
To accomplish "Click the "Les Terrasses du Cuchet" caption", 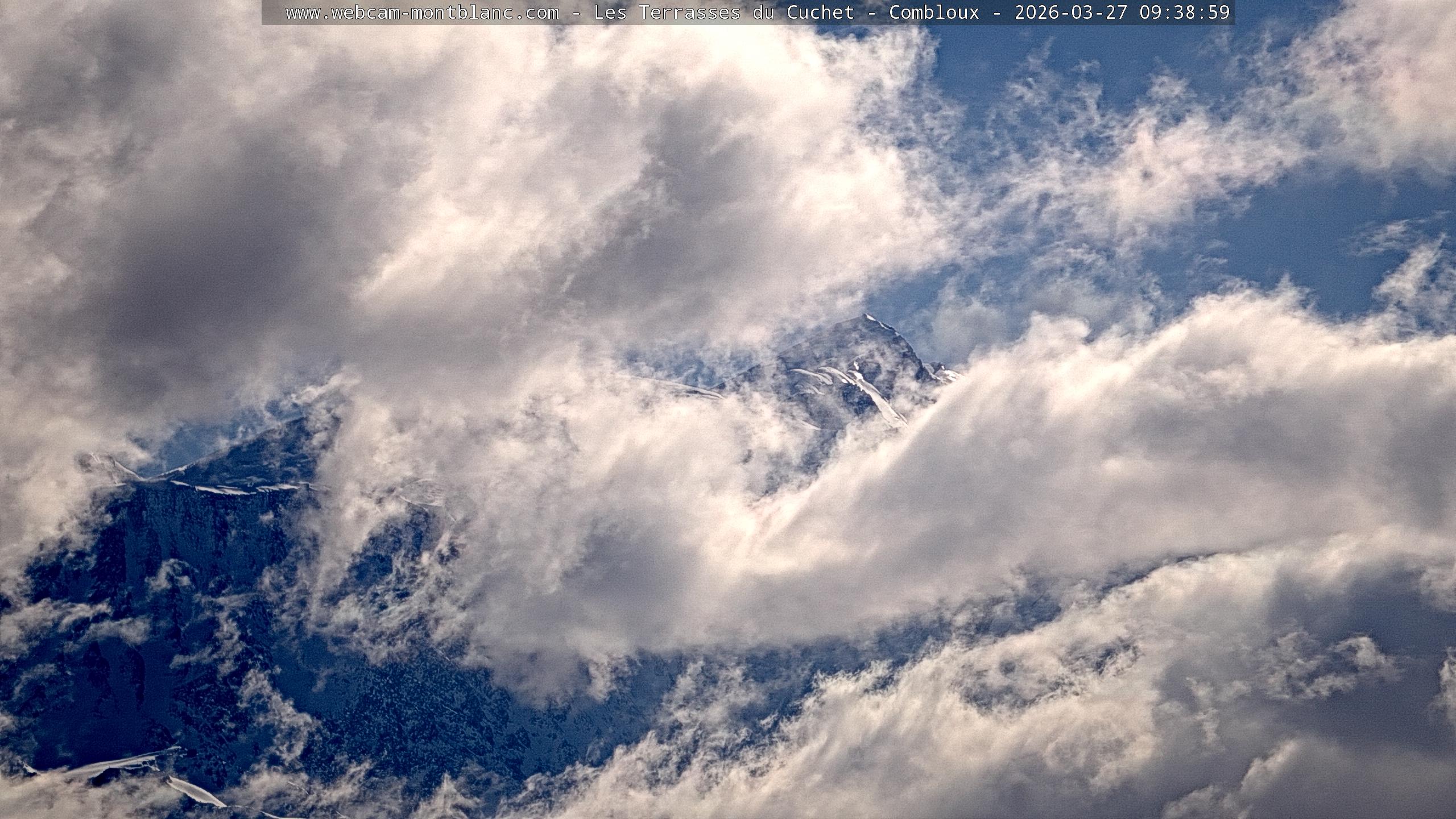I will 723,12.
